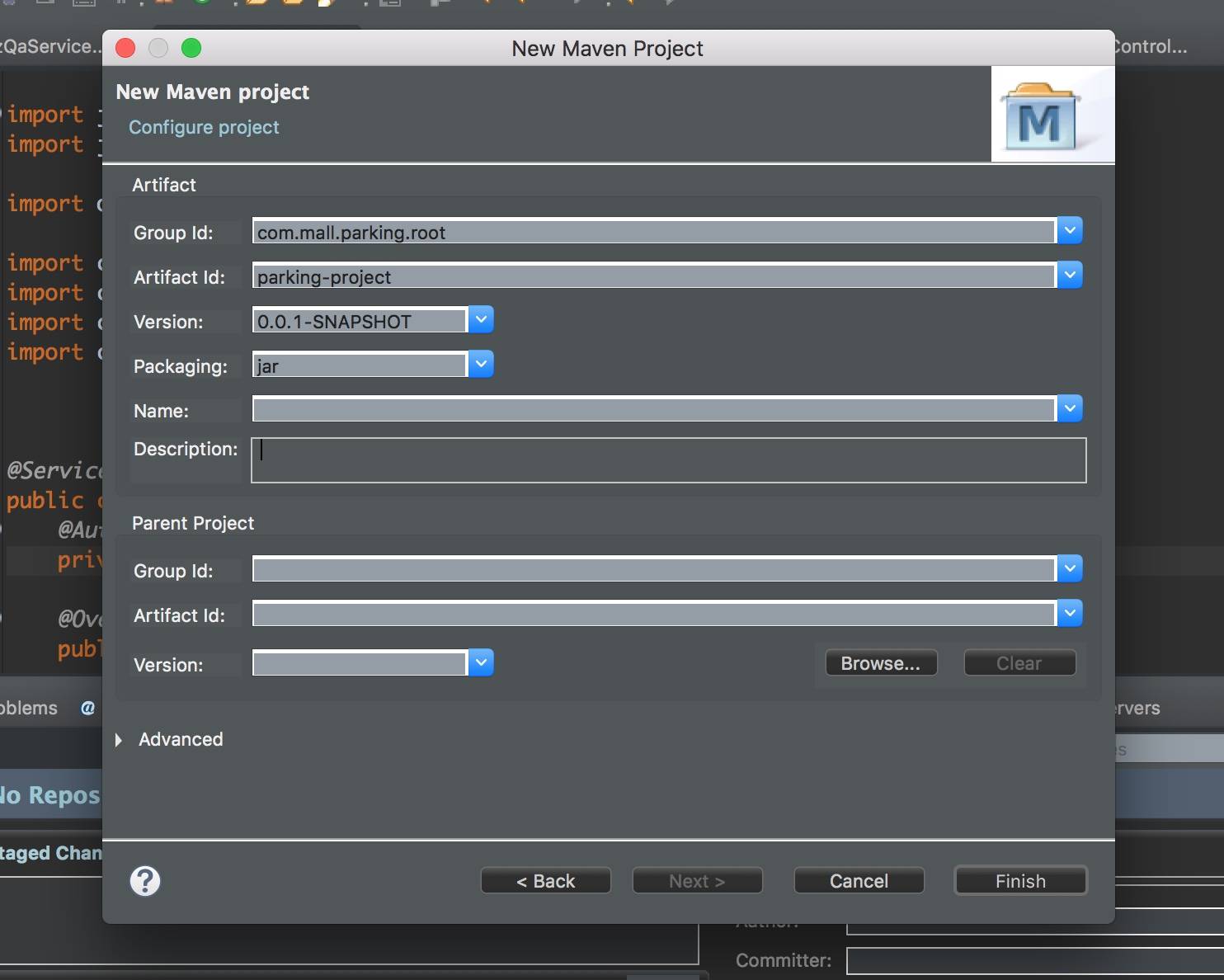Open the artifact Version dropdown arrow

[481, 320]
